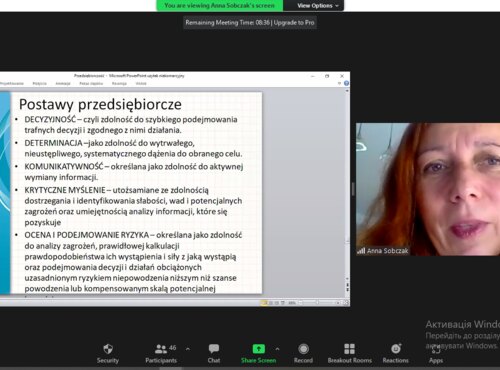500x370 pixels.
Task: Open the Participants panel
Action: (x=161, y=354)
